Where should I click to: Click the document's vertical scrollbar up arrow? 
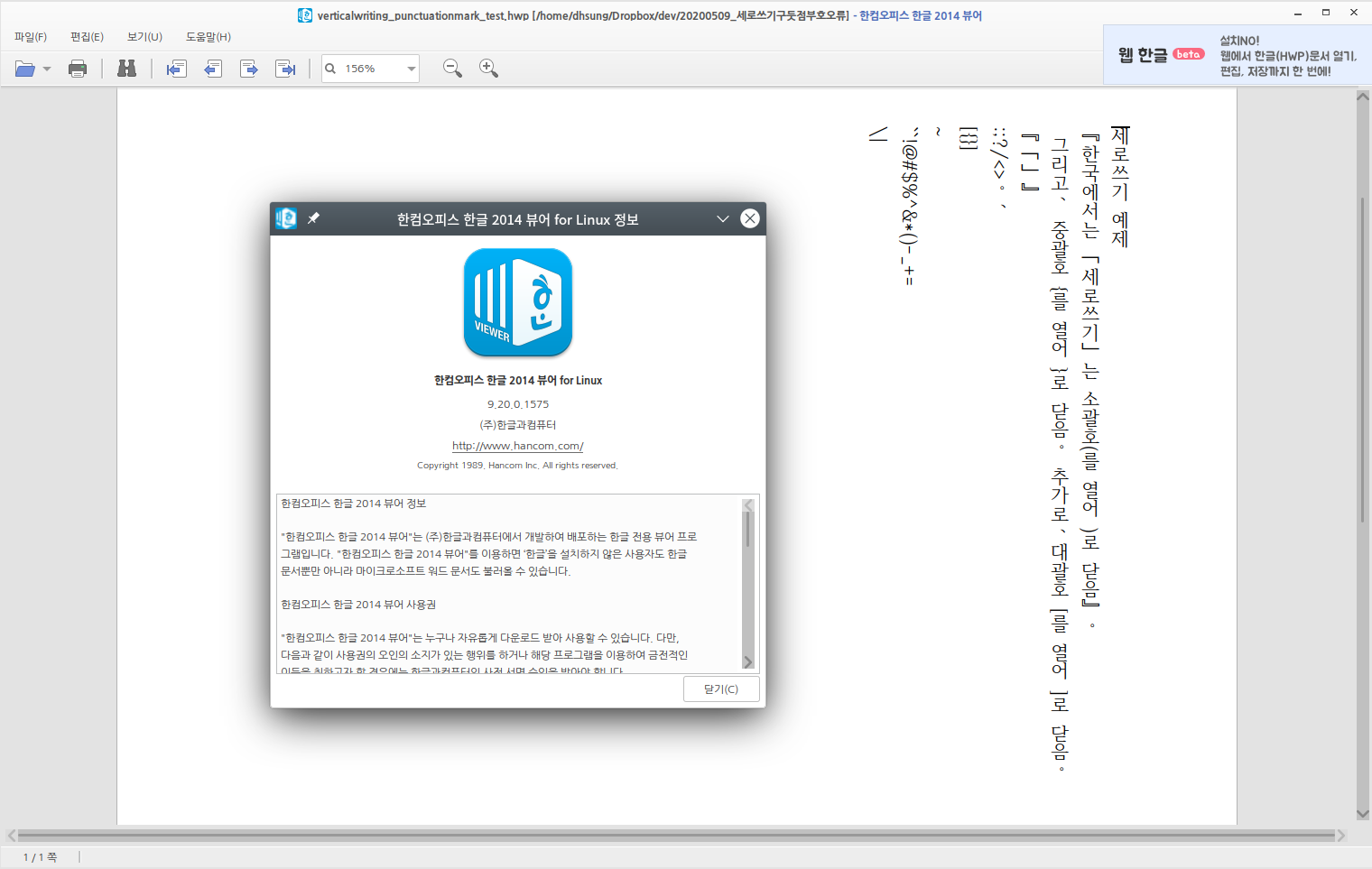coord(1363,97)
